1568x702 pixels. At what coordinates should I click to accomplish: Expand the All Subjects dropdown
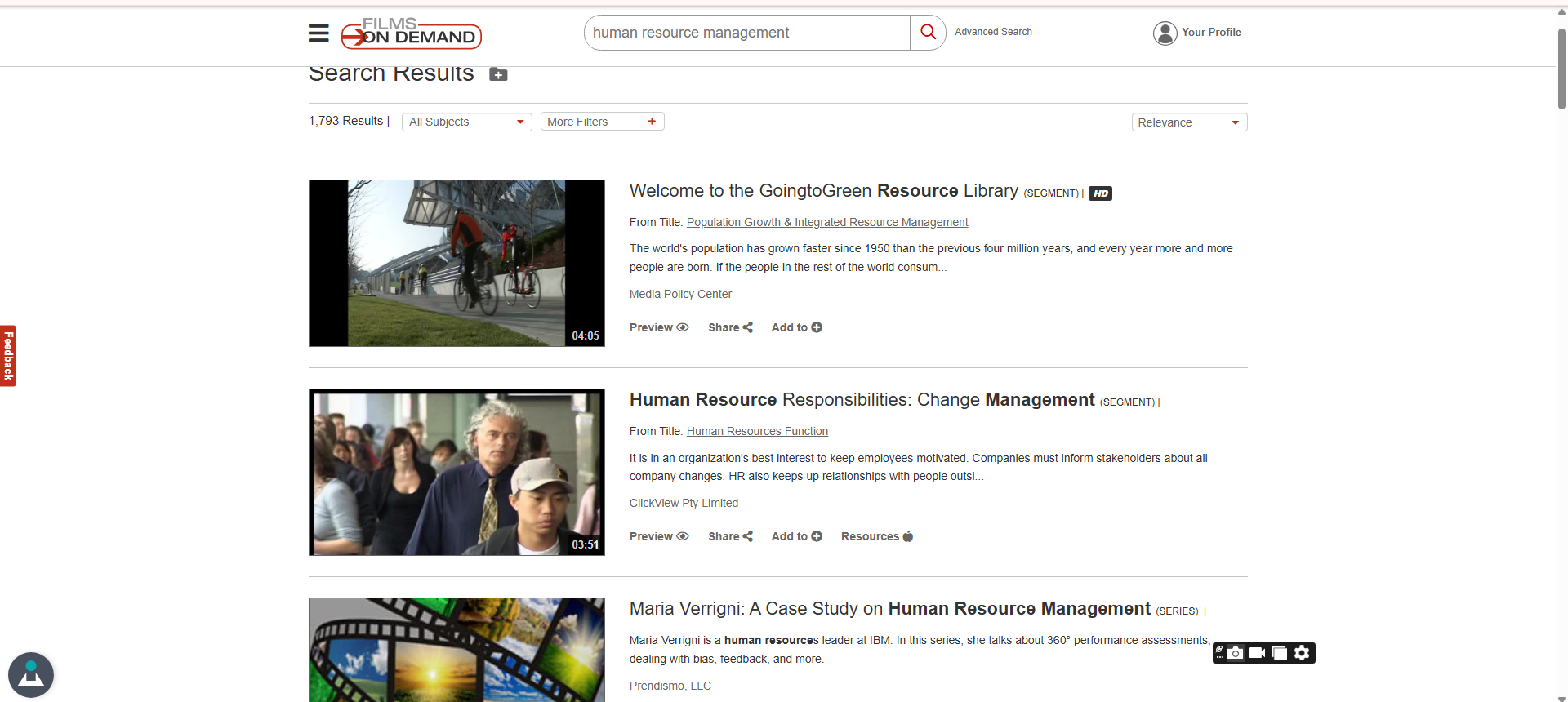[466, 122]
